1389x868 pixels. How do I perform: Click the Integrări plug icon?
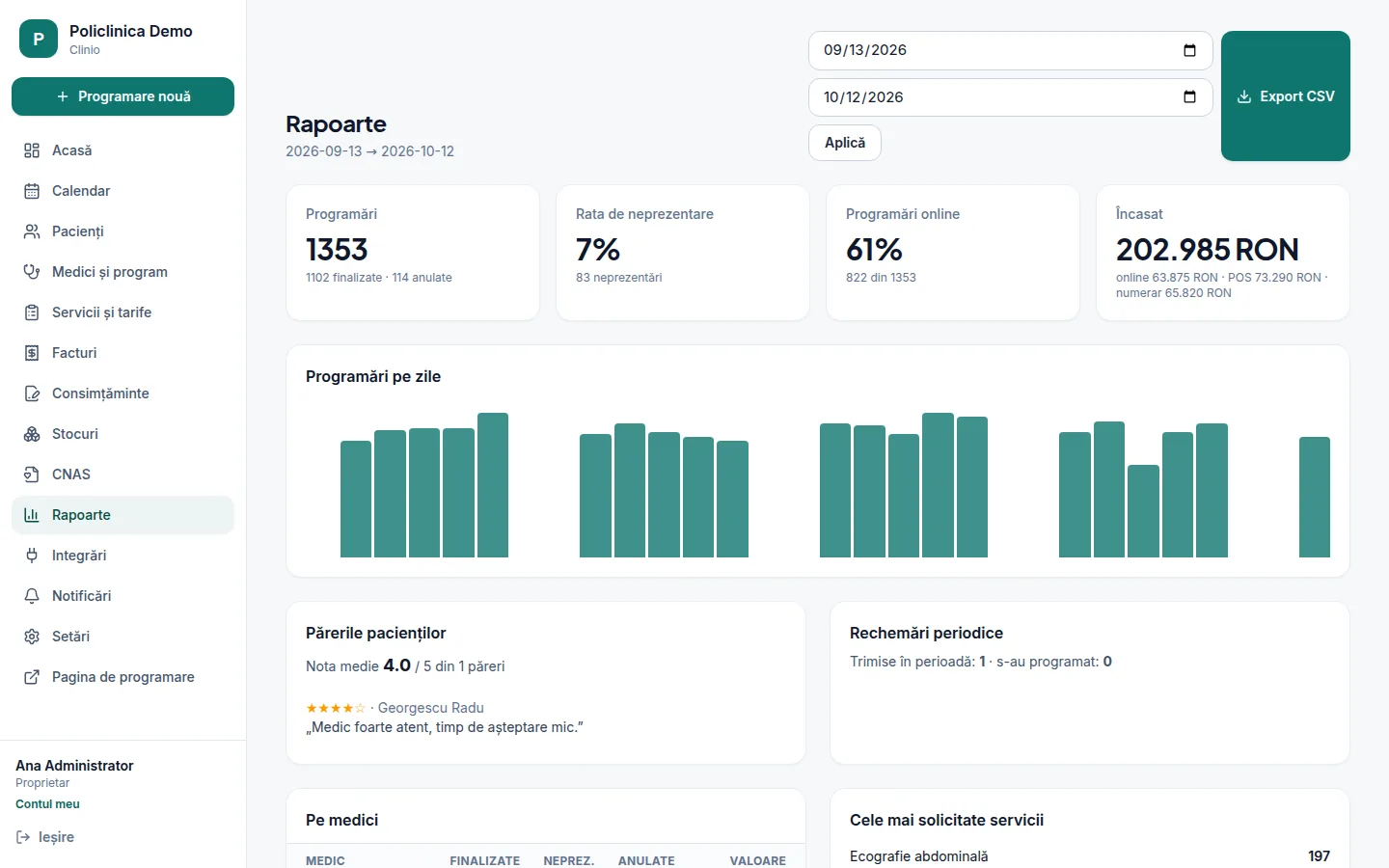(x=32, y=556)
